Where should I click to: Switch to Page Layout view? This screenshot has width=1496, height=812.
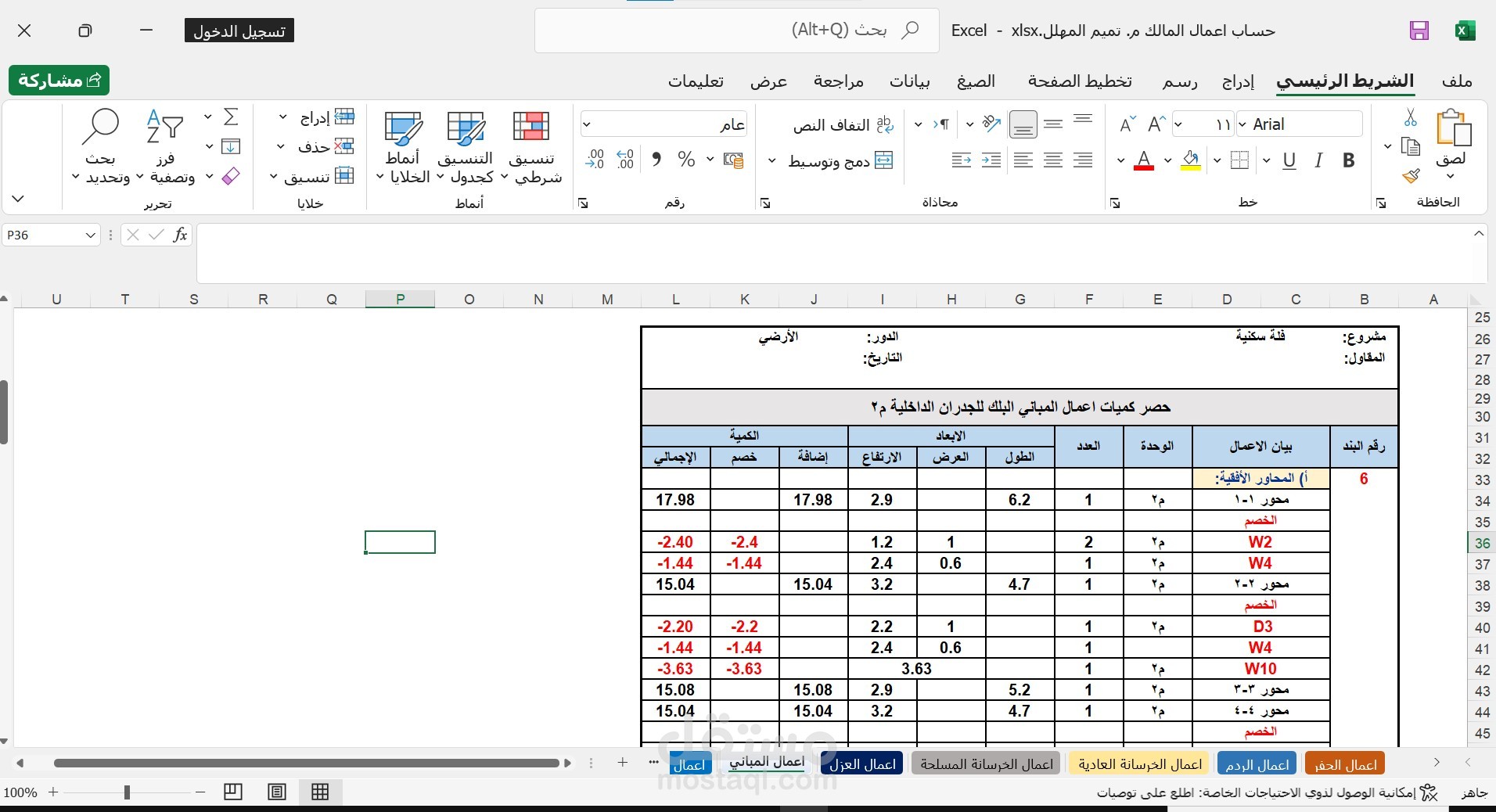(x=276, y=792)
